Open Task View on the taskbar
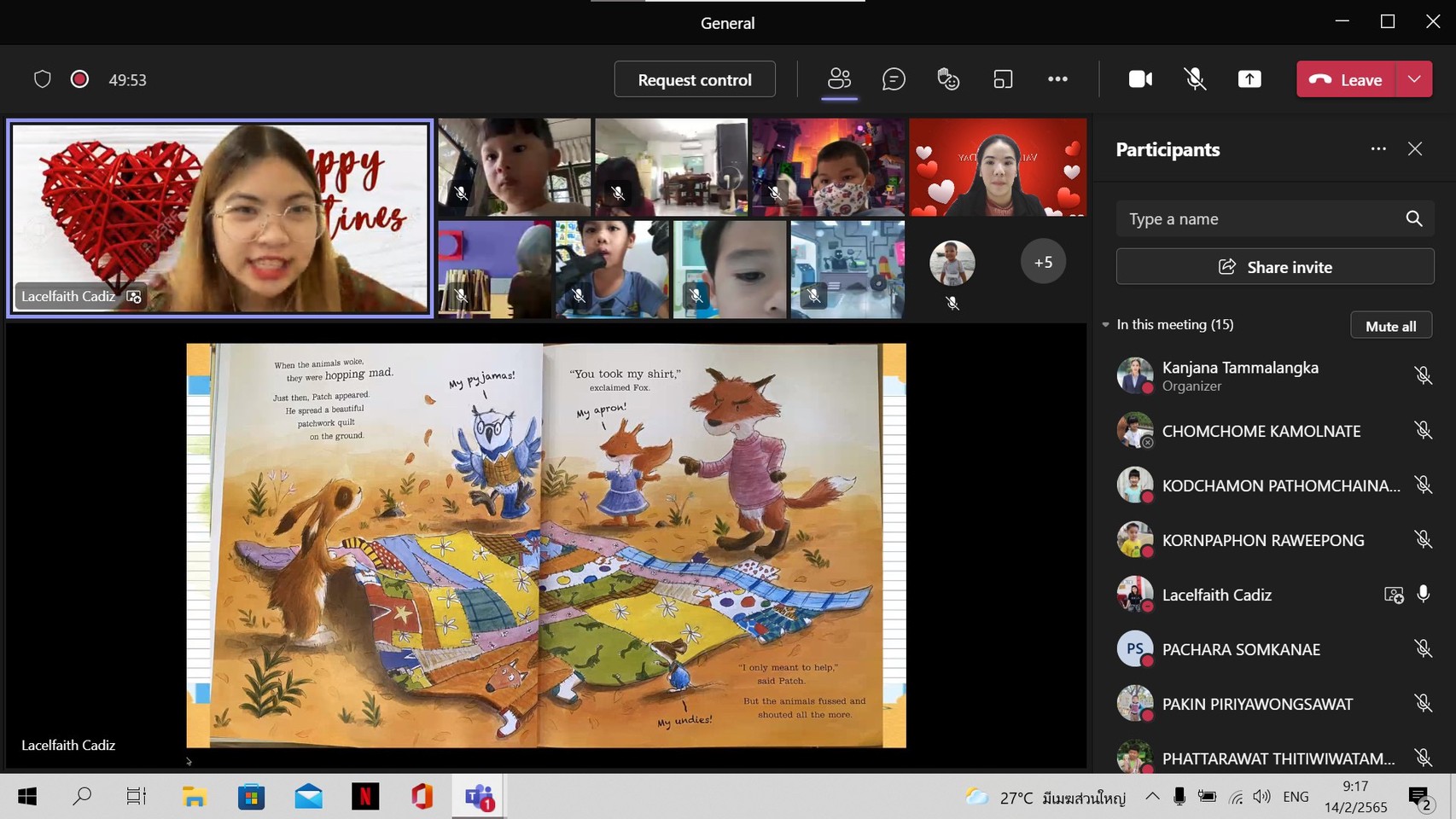1456x819 pixels. pos(137,797)
